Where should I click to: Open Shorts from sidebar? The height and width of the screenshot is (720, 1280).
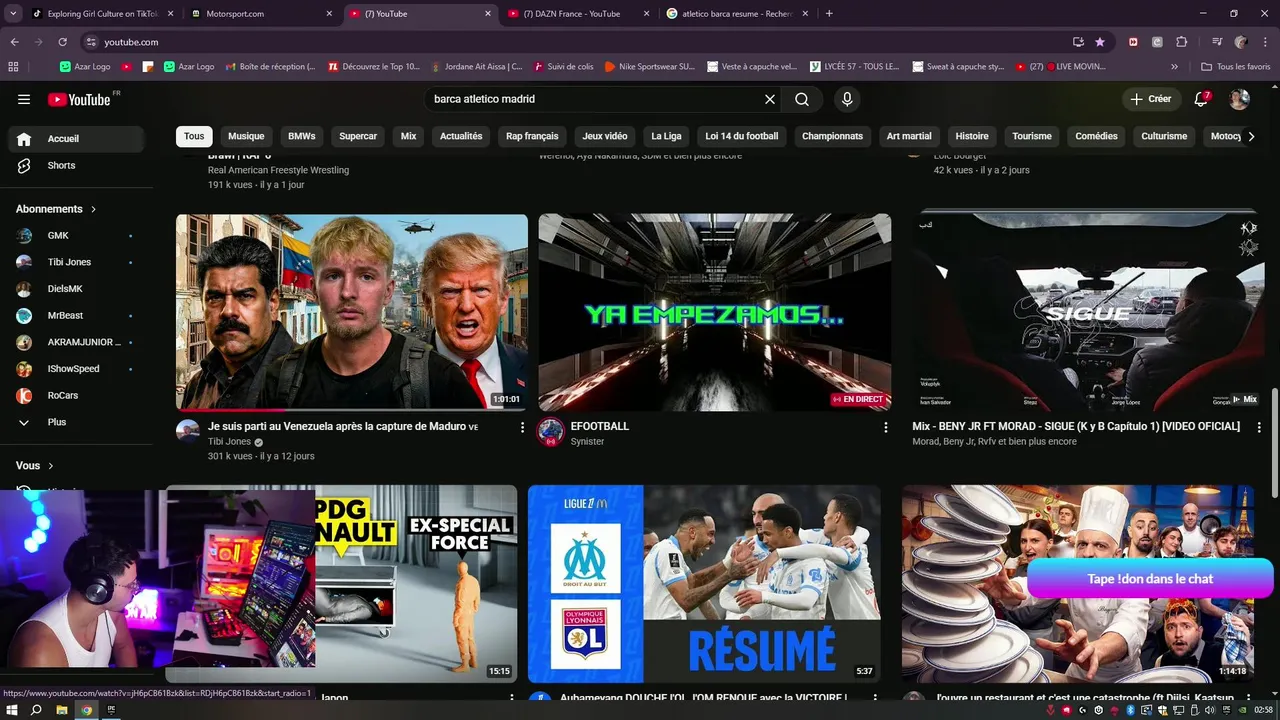pos(78,165)
